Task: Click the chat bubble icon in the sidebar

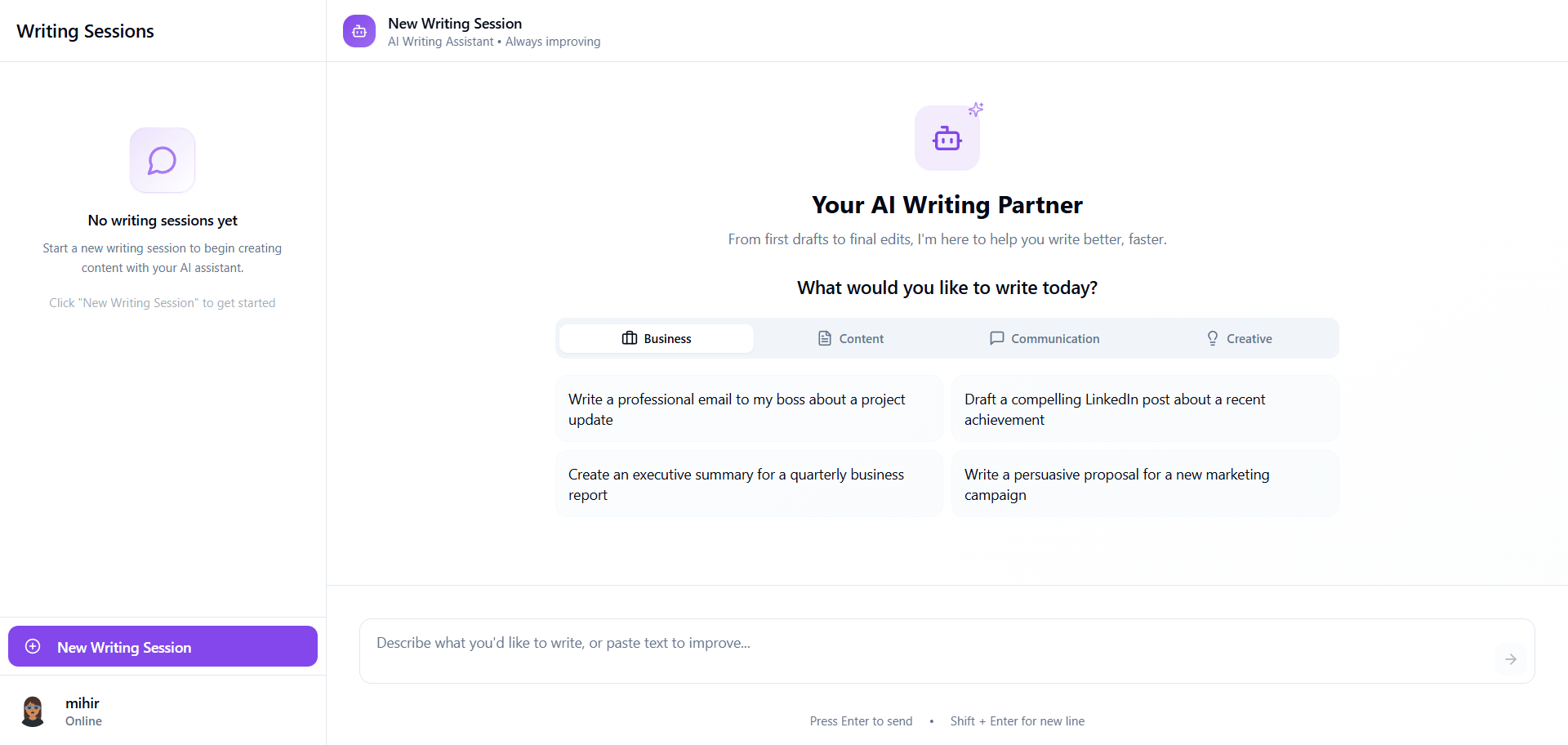Action: point(163,160)
